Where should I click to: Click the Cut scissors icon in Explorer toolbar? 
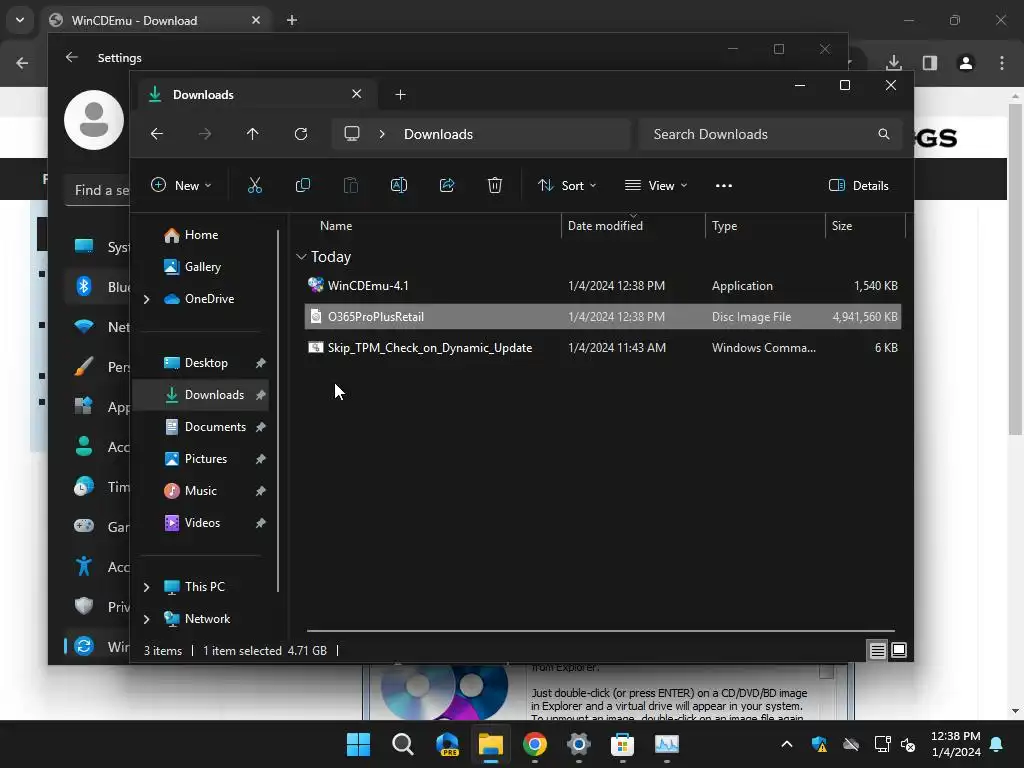[x=255, y=185]
